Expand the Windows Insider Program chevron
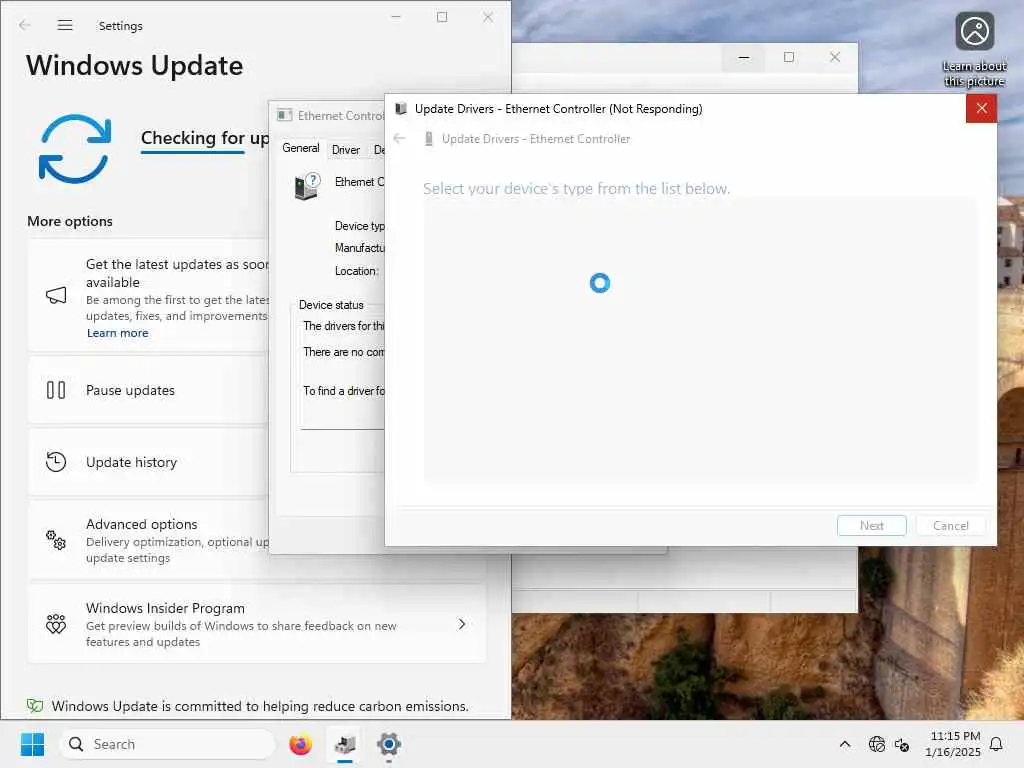The image size is (1024, 768). 462,624
